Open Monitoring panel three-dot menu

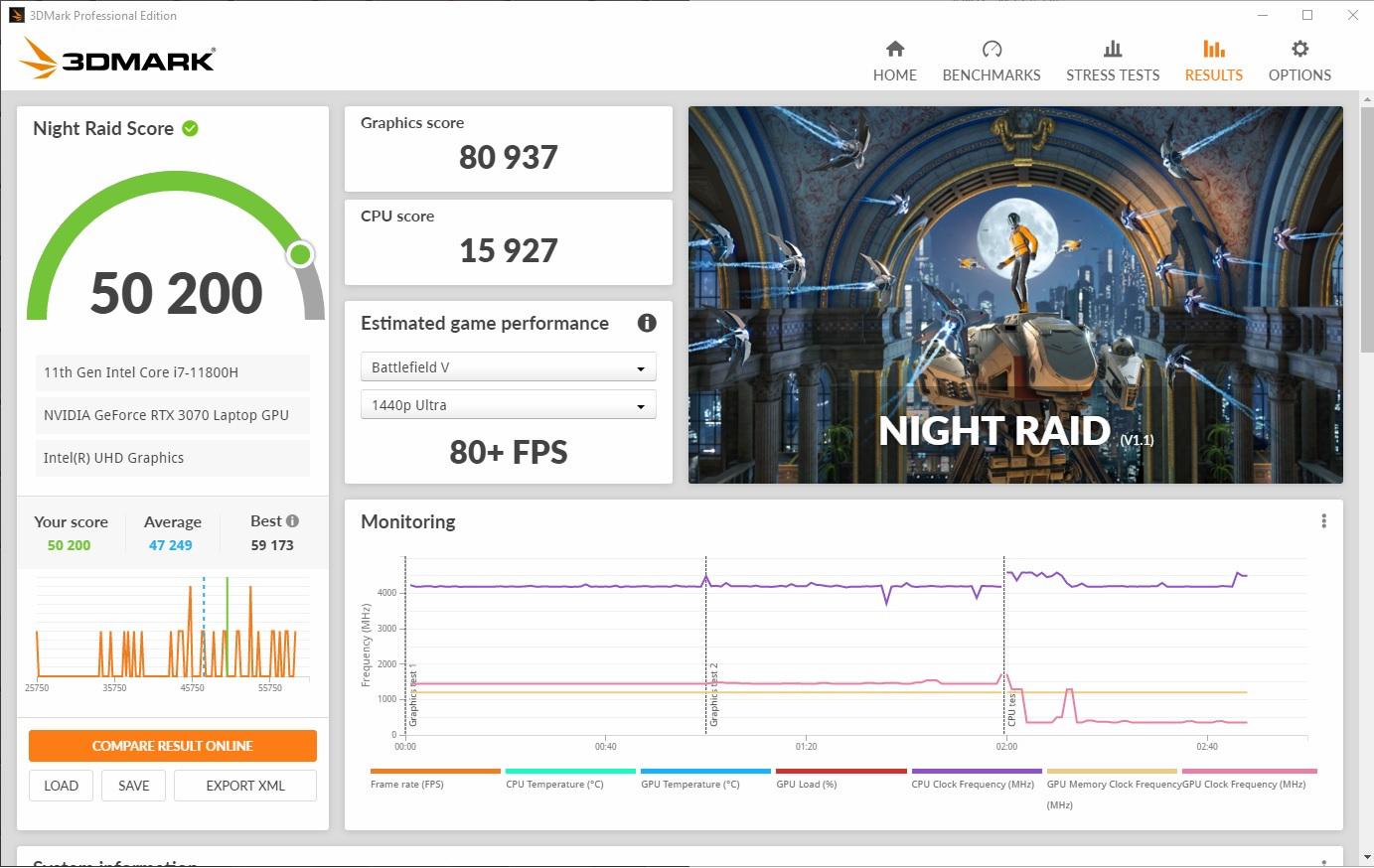tap(1323, 521)
